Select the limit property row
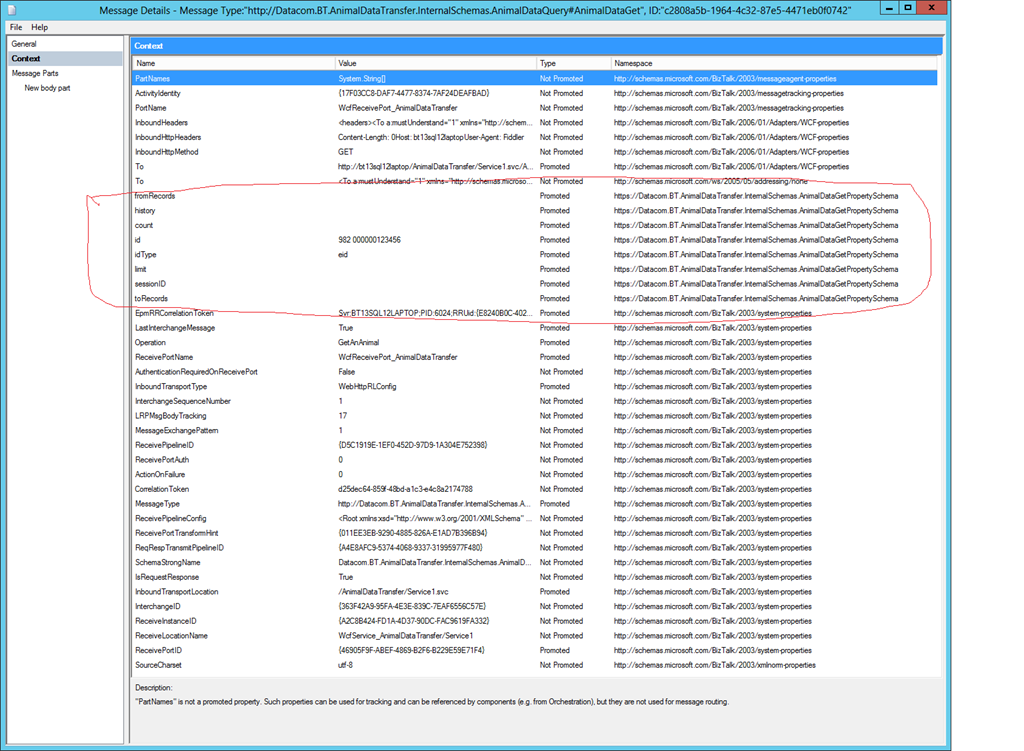Screen dimensions: 1024x751 (x=535, y=269)
